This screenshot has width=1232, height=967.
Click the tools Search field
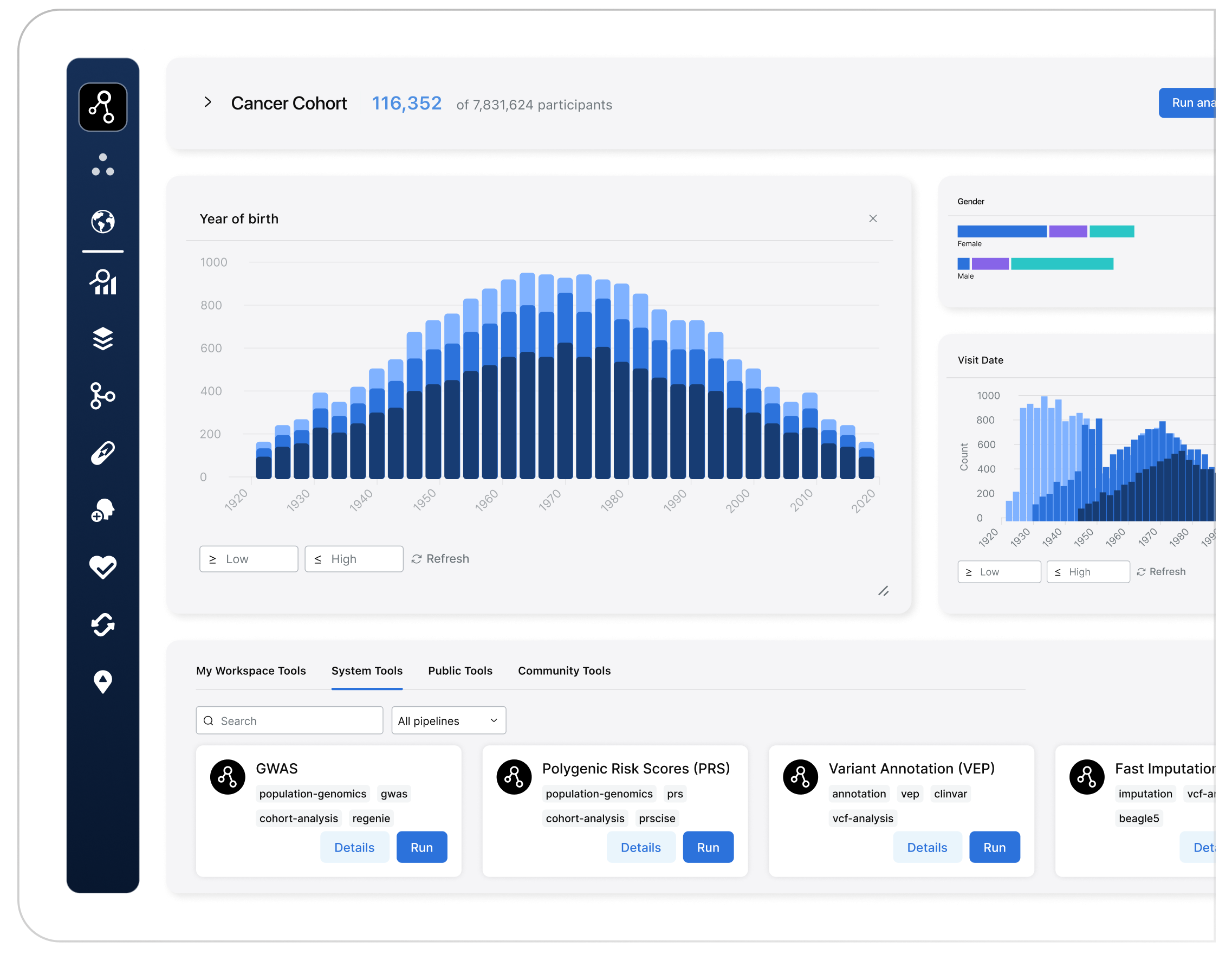coord(290,721)
